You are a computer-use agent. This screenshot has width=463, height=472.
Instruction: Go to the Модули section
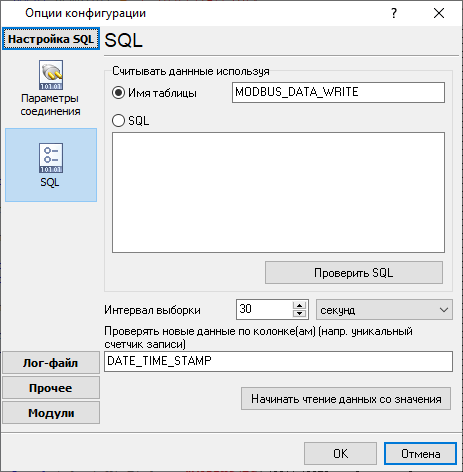tap(51, 413)
